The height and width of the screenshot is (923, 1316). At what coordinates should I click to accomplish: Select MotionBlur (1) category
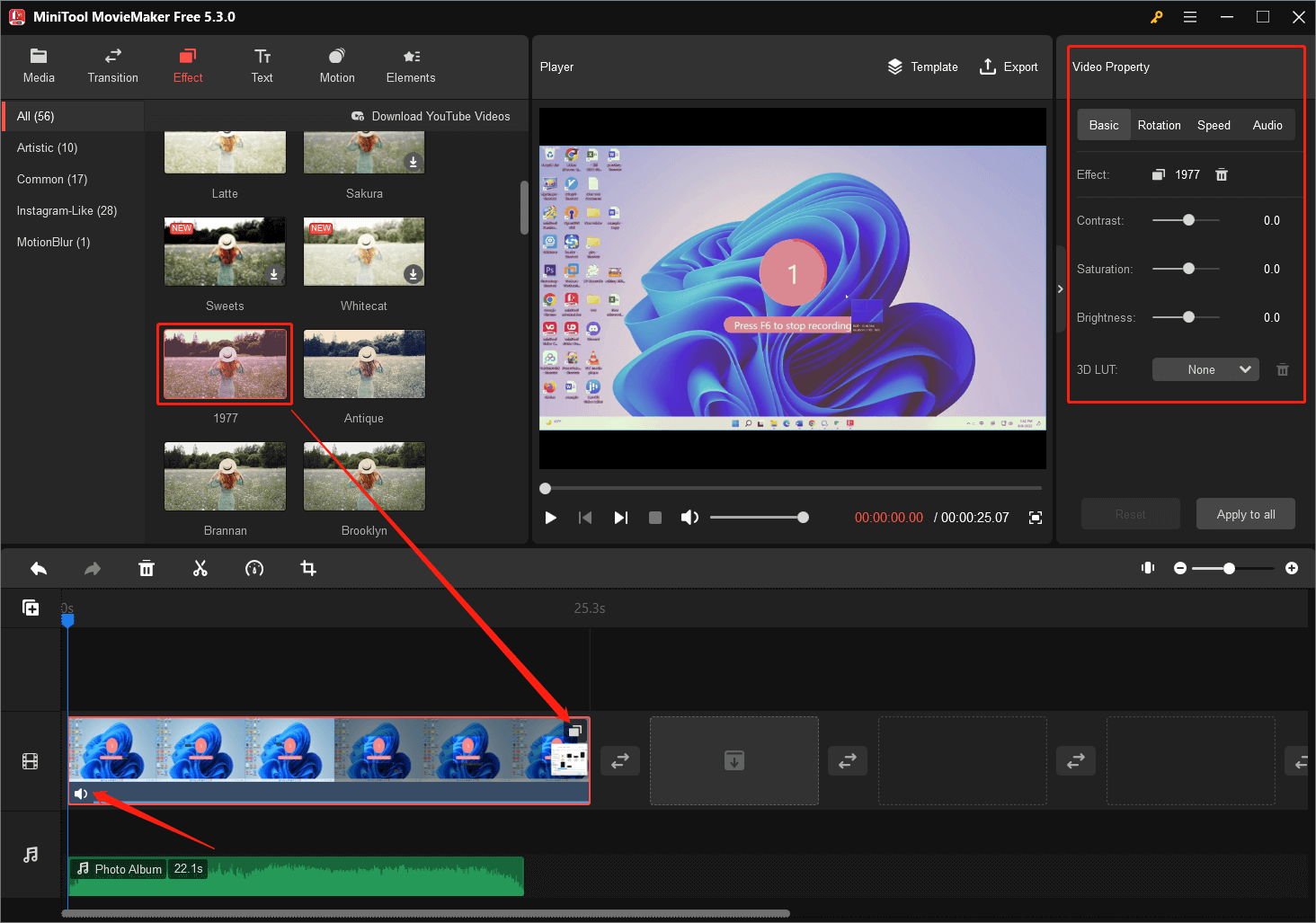54,242
